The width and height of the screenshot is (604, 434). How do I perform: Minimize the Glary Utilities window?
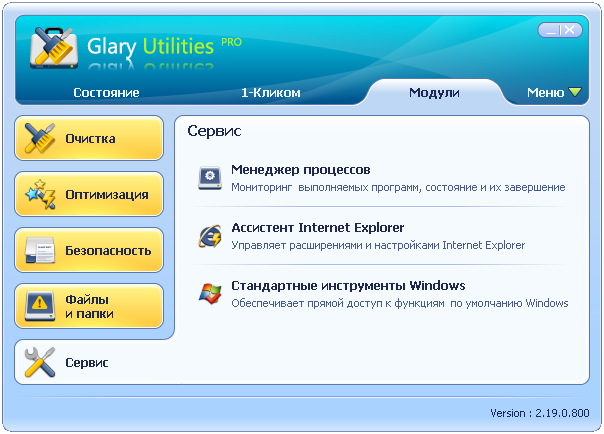tap(551, 30)
